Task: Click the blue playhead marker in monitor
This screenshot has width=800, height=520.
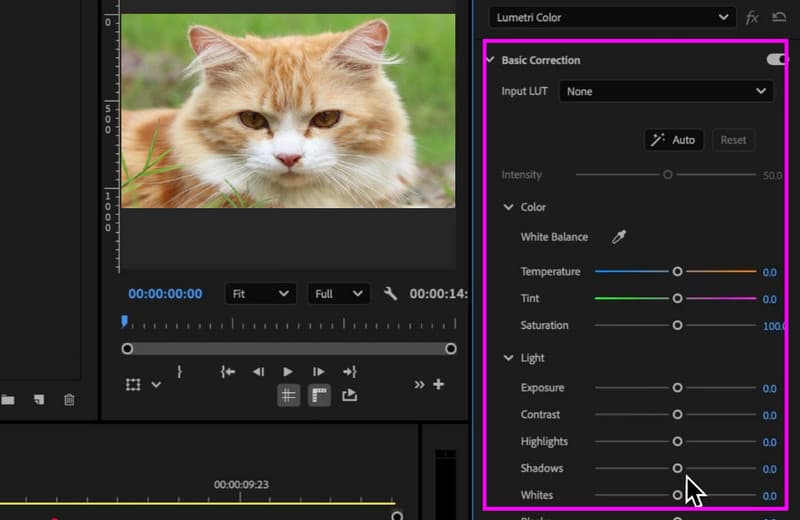Action: 124,321
